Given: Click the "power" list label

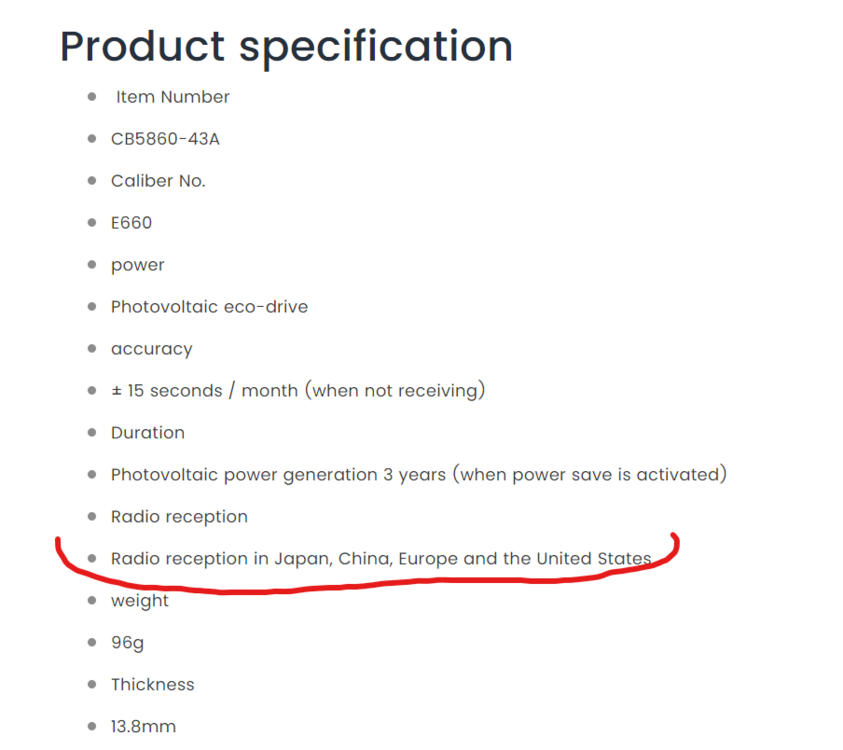Looking at the screenshot, I should [x=138, y=265].
